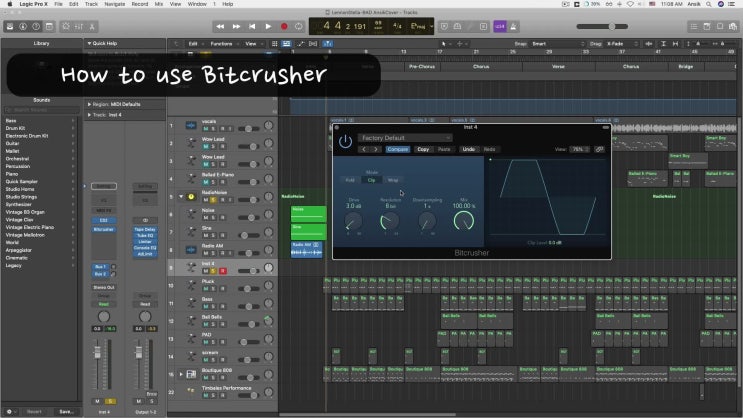The width and height of the screenshot is (743, 418).
Task: Click the Save button in the Library
Action: click(66, 412)
